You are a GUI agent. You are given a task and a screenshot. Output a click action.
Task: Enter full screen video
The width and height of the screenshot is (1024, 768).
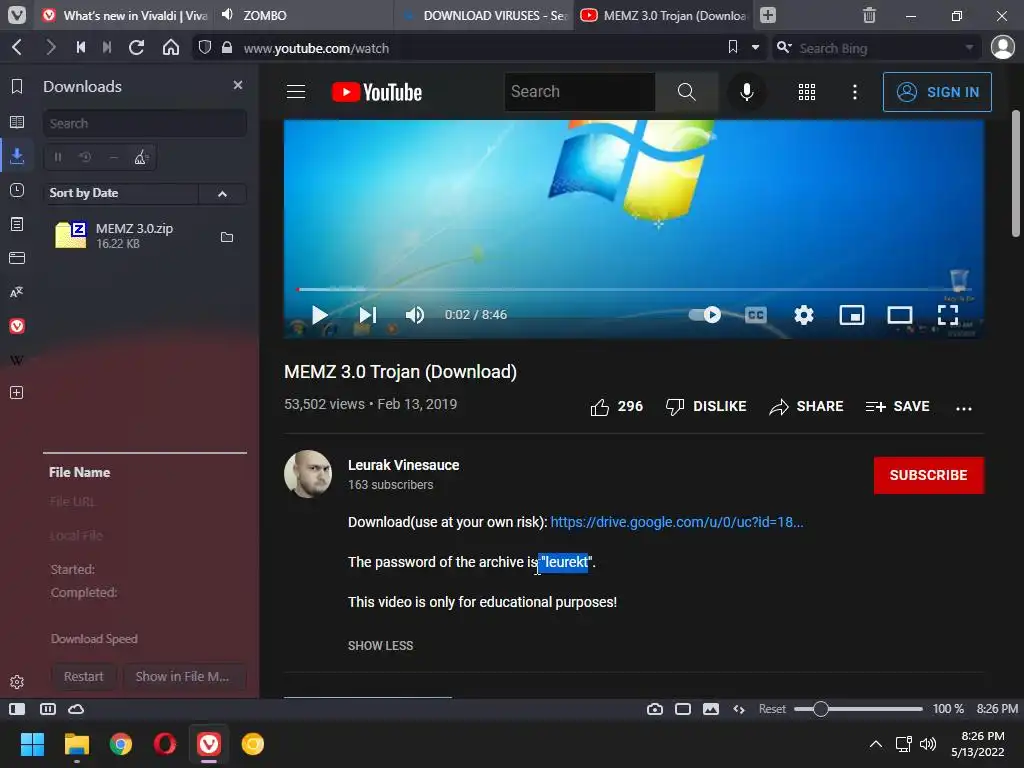coord(948,315)
